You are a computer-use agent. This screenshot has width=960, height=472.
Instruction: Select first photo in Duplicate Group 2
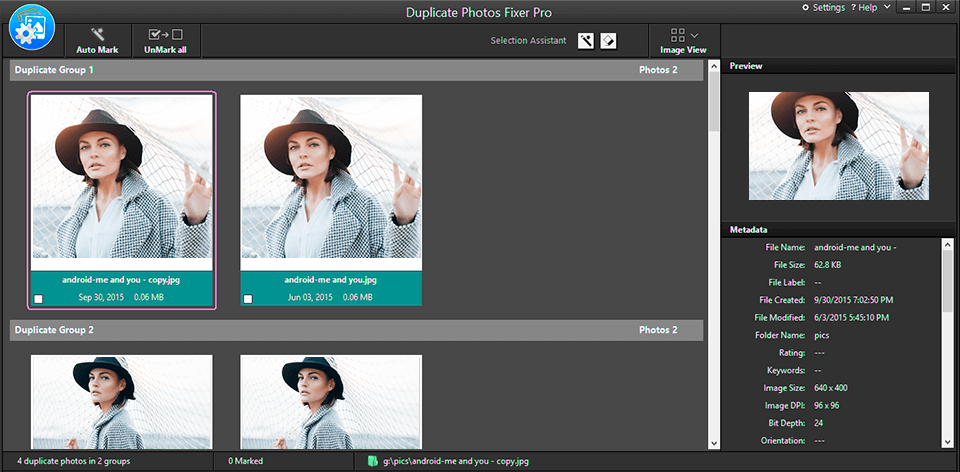tap(121, 400)
